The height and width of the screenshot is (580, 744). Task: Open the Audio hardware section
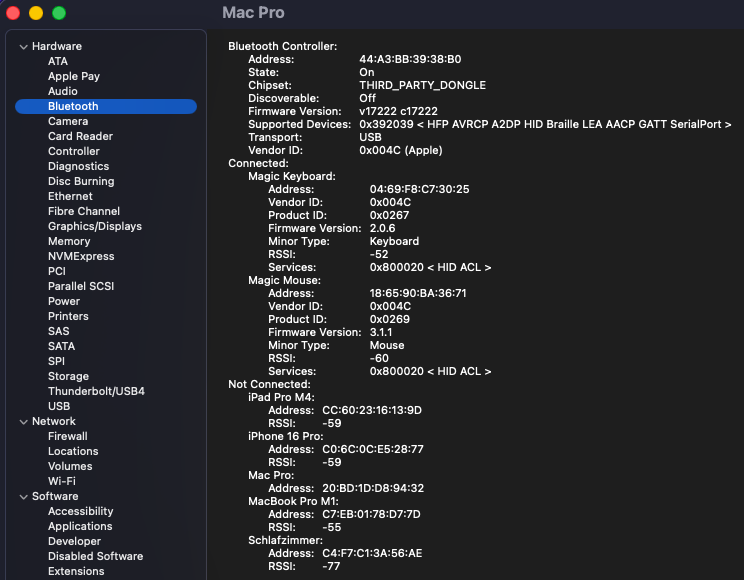point(63,91)
